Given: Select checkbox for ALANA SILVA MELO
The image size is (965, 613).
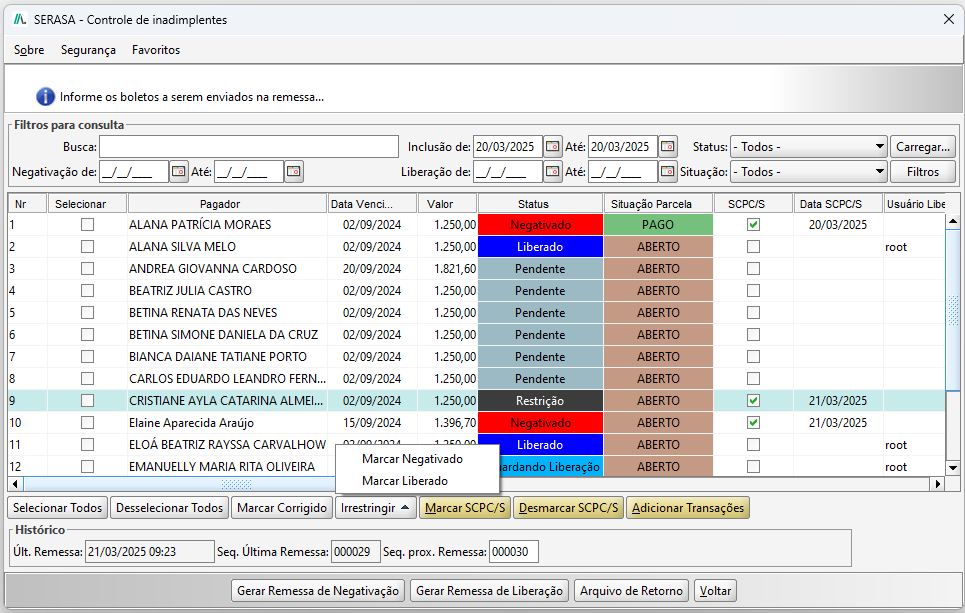Looking at the screenshot, I should point(87,247).
